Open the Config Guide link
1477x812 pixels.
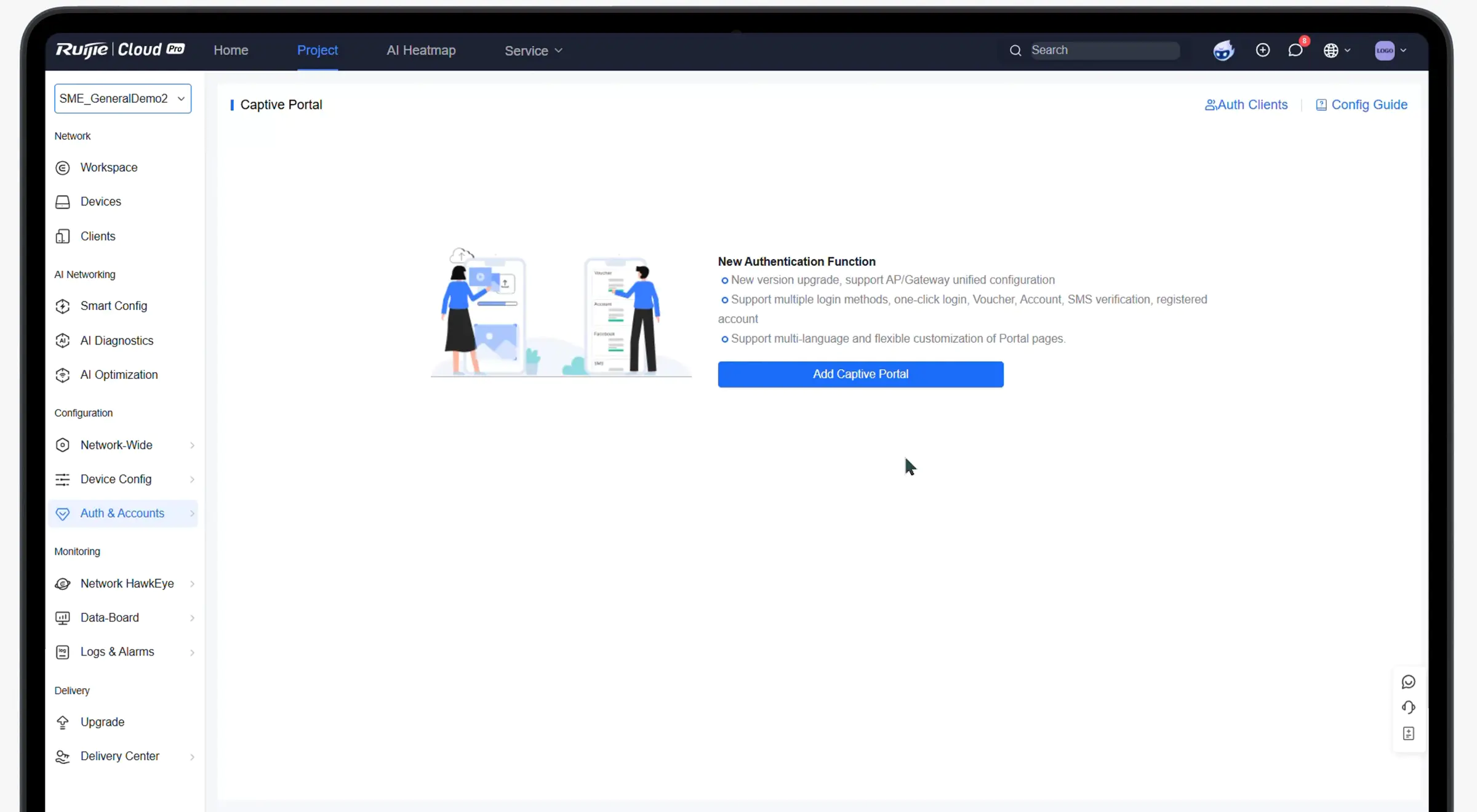pos(1361,105)
